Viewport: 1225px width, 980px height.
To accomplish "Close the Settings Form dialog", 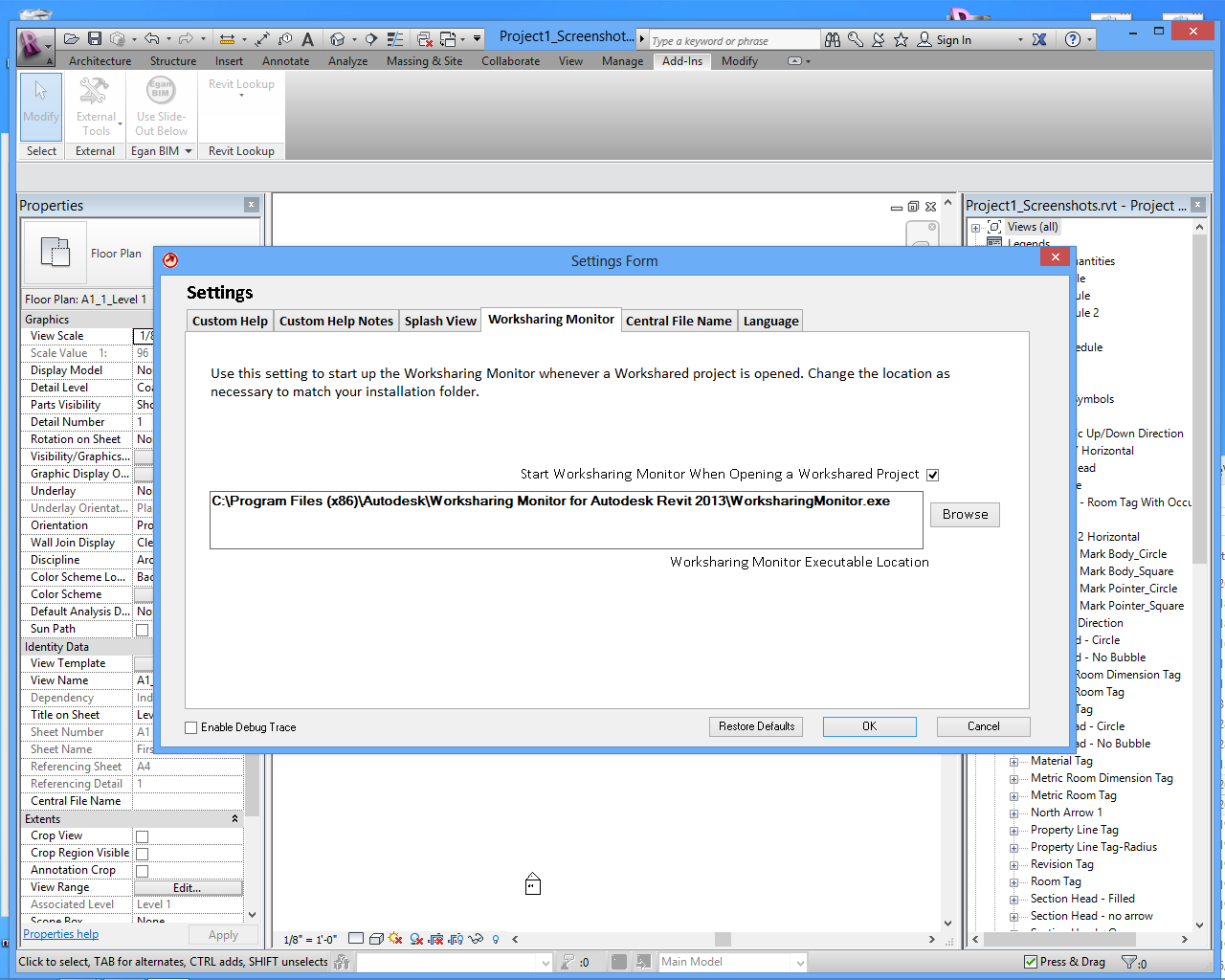I will [1055, 256].
